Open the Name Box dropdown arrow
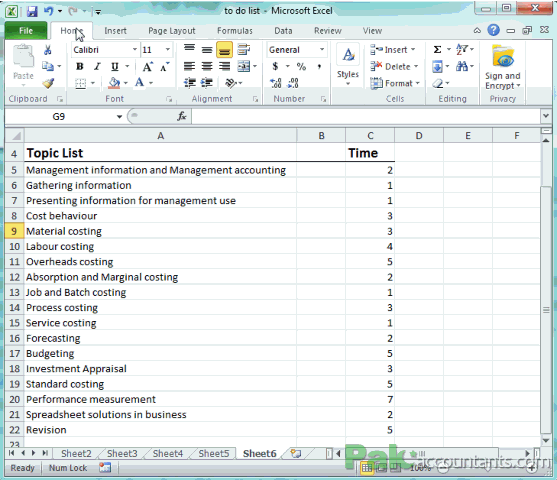The width and height of the screenshot is (557, 480). coord(119,117)
